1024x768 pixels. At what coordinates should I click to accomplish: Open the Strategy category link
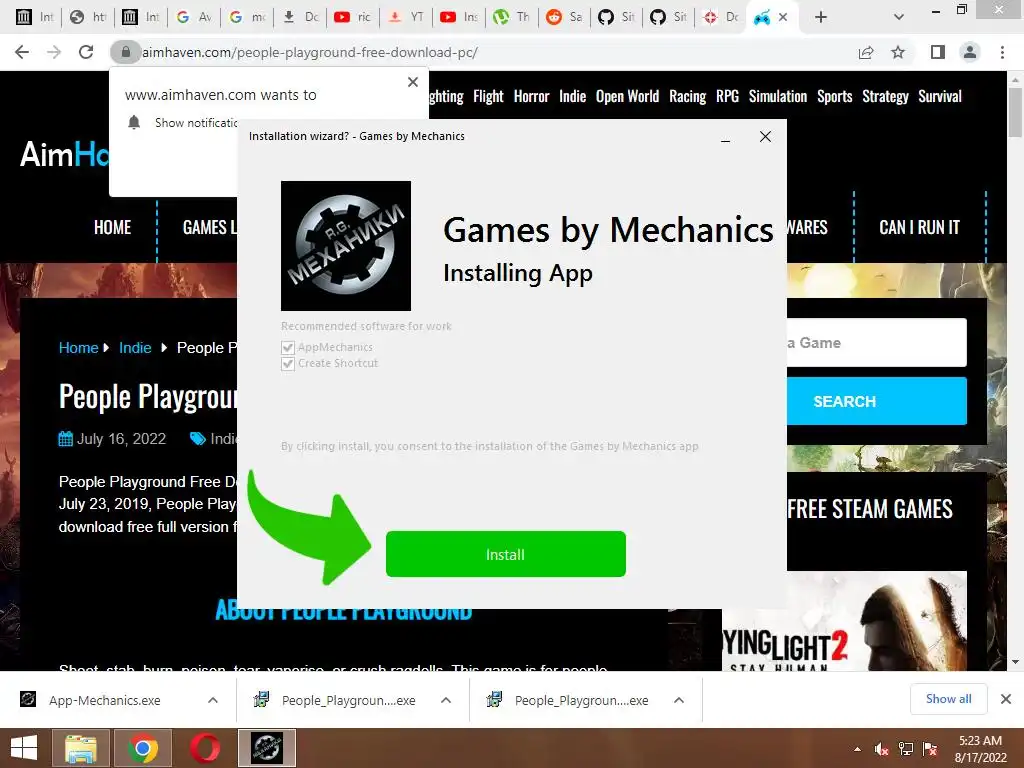pos(885,97)
